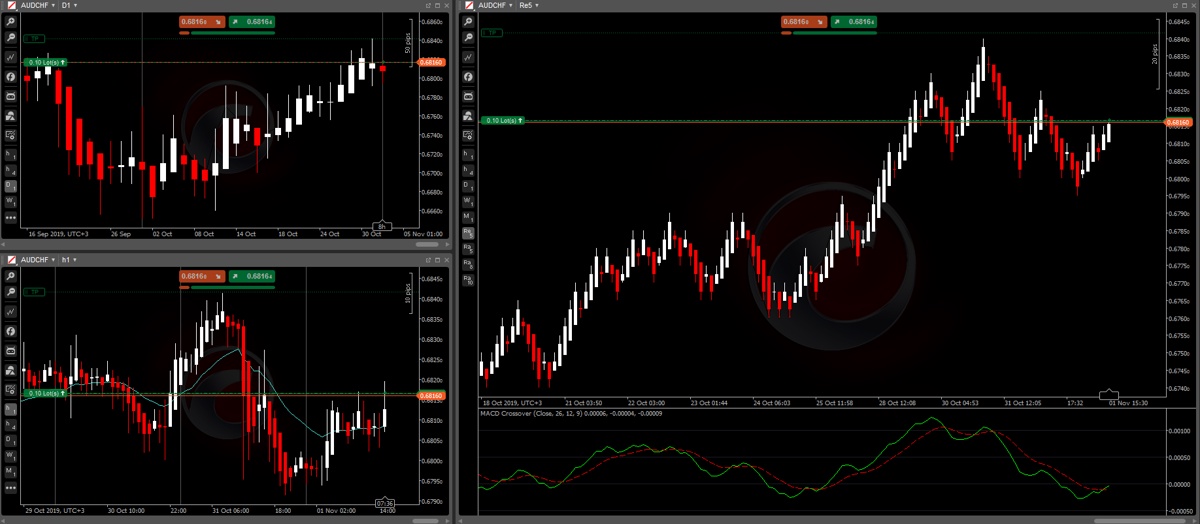Click TP take-profit line label in D1 chart
Image resolution: width=1200 pixels, height=524 pixels.
[x=34, y=39]
